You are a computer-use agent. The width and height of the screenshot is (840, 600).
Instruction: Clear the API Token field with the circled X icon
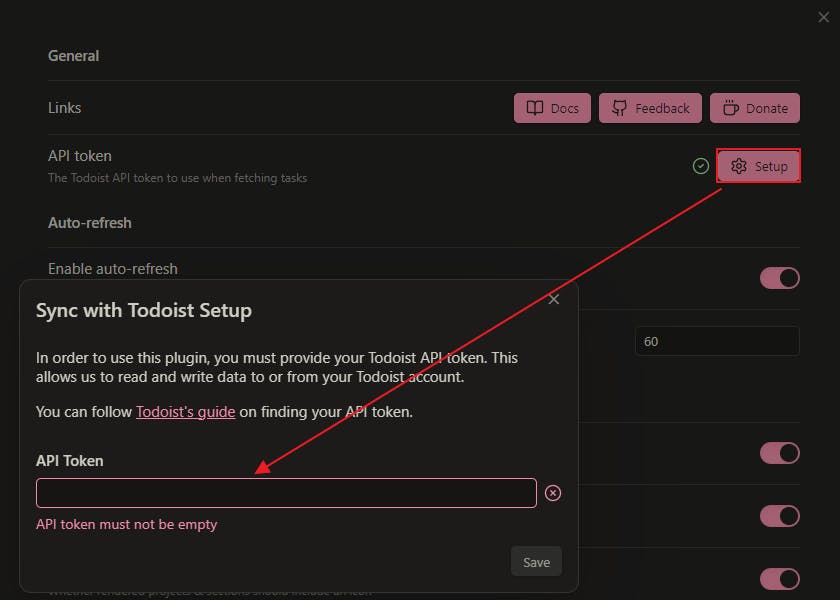[x=553, y=493]
